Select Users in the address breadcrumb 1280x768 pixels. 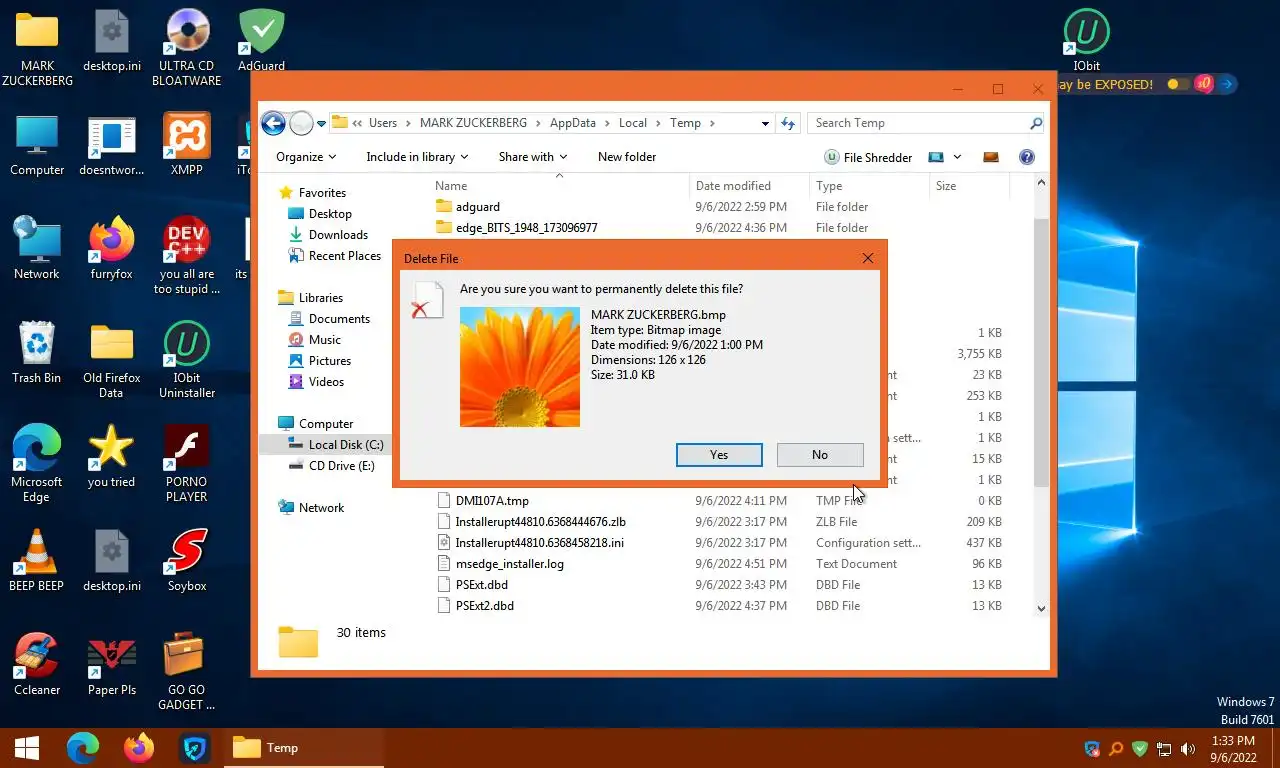tap(383, 123)
